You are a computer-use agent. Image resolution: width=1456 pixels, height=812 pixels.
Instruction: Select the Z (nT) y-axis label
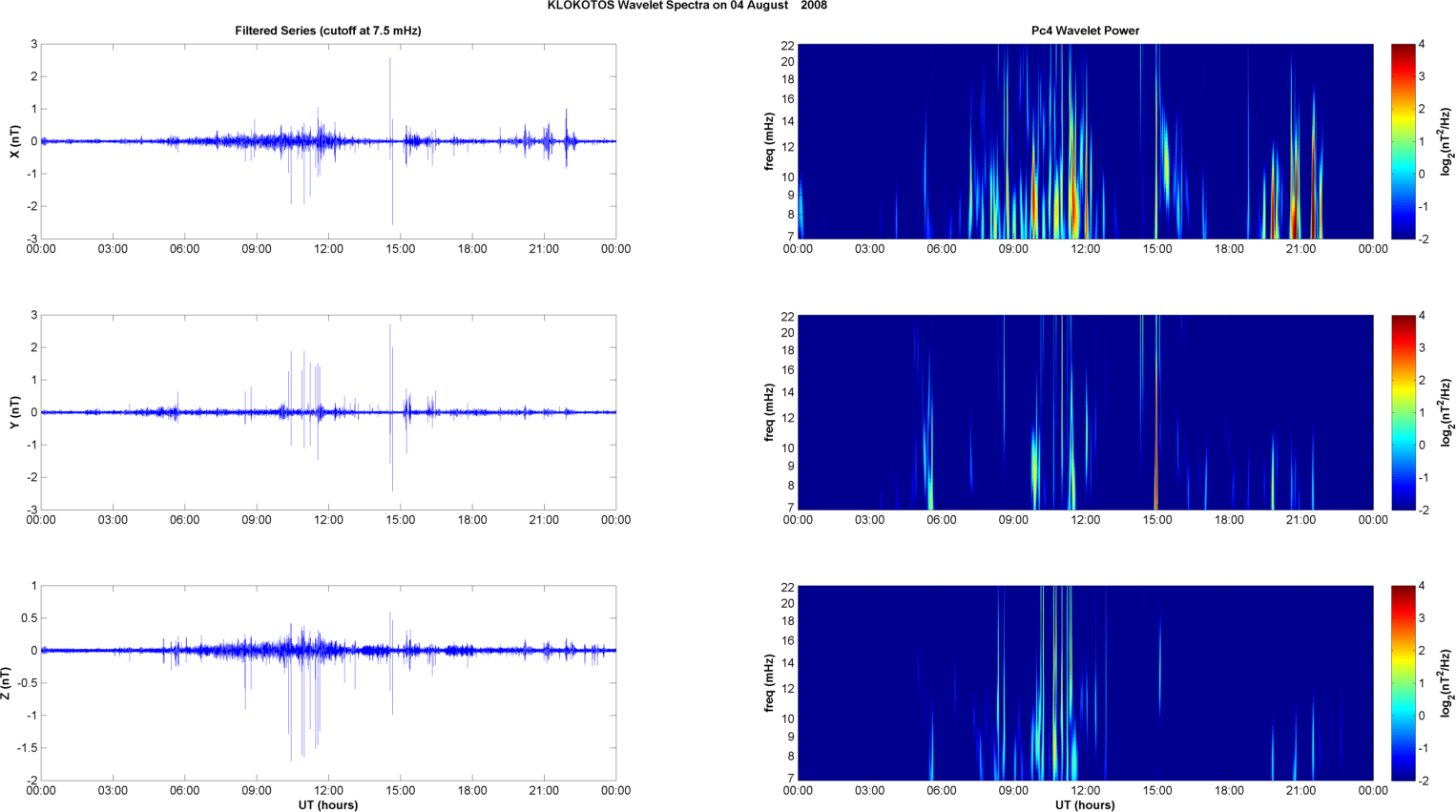[x=7, y=683]
